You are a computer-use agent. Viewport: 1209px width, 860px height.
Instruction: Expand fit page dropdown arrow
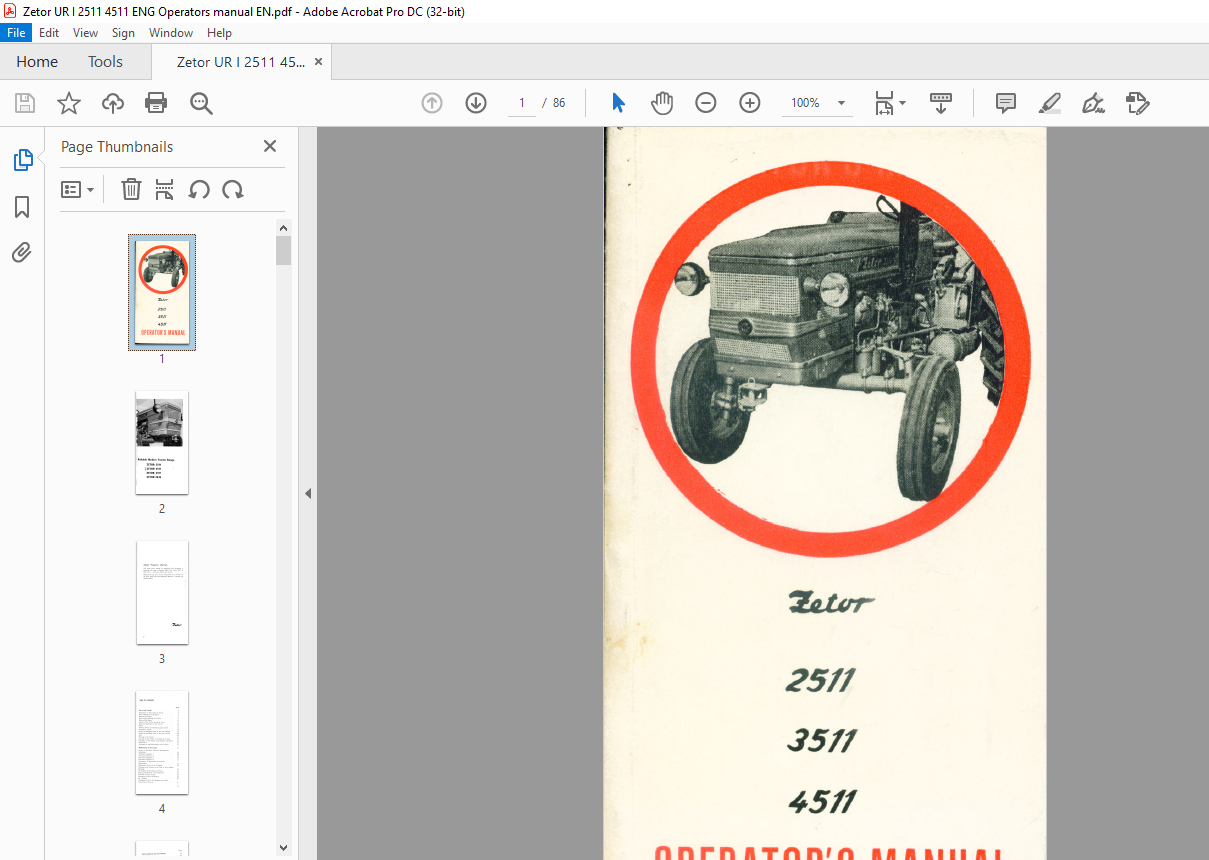(903, 103)
